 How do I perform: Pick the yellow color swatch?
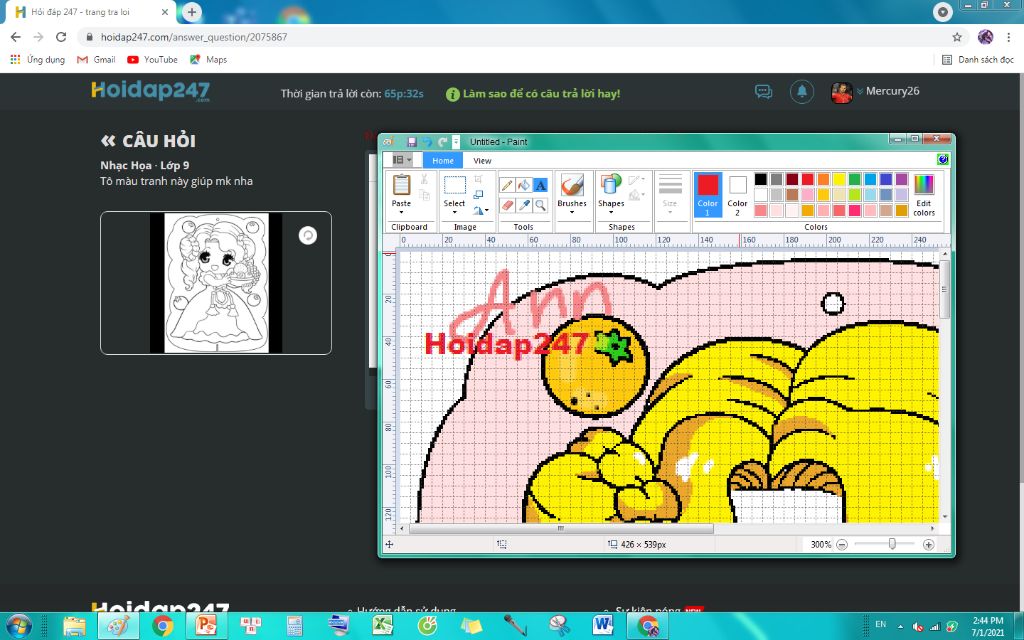[839, 179]
